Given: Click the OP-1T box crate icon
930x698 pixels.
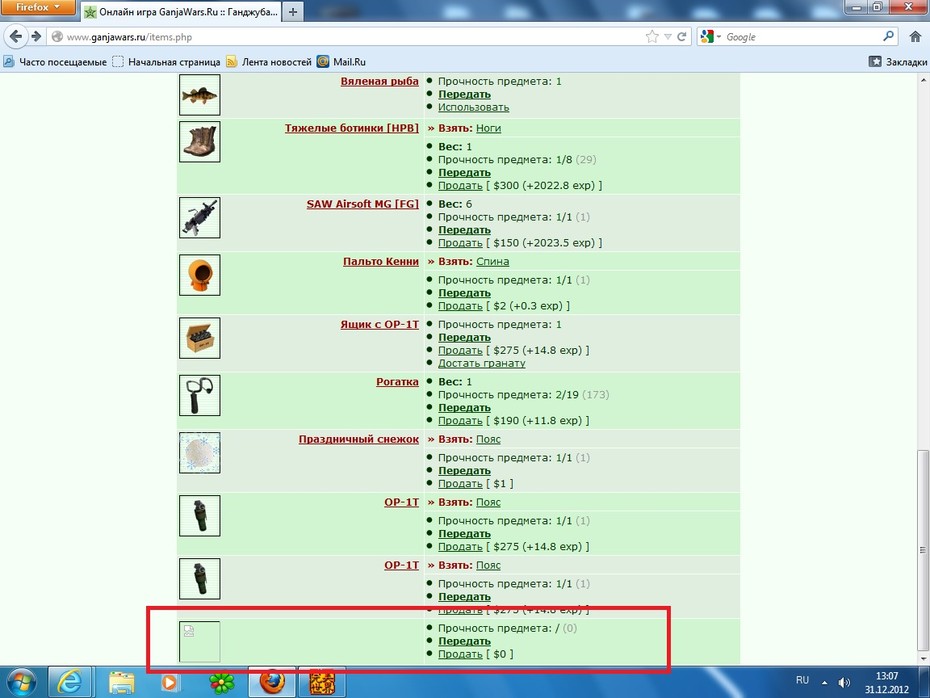Looking at the screenshot, I should click(200, 338).
